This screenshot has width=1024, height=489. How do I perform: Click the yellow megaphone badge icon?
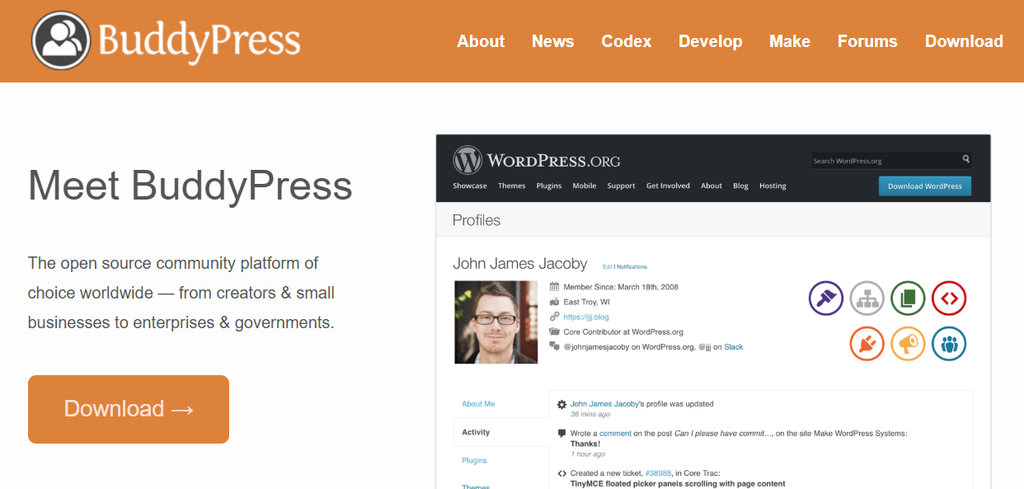pos(908,343)
